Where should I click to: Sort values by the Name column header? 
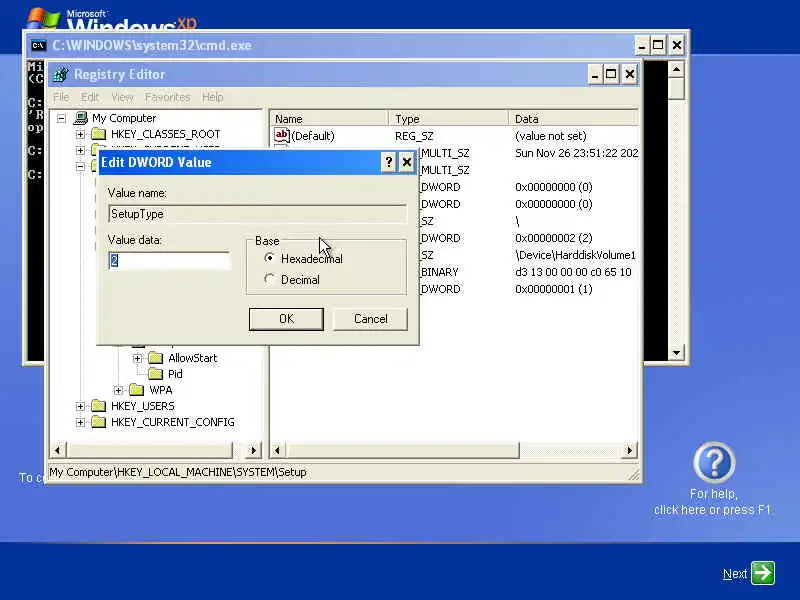tap(329, 118)
